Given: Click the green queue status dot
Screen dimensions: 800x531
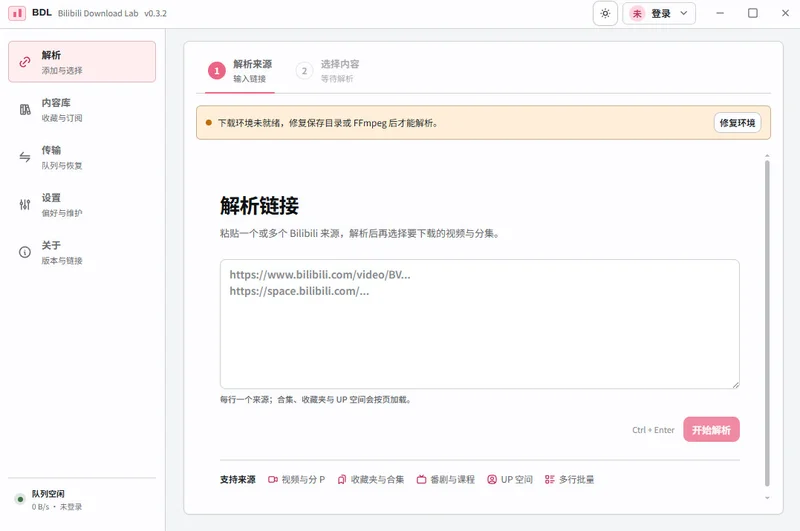Looking at the screenshot, I should [x=20, y=499].
